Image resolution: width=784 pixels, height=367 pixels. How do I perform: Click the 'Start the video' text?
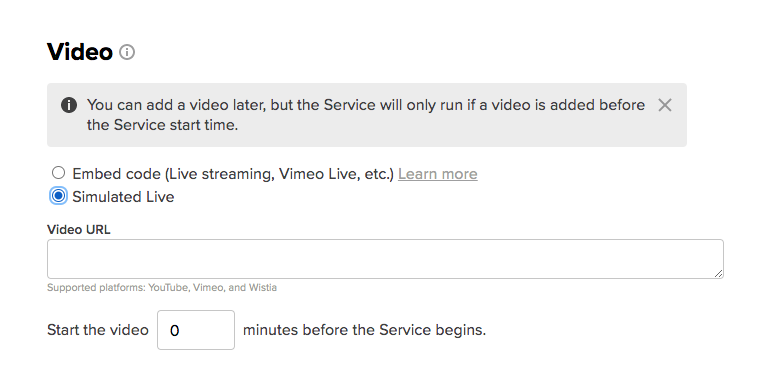pyautogui.click(x=98, y=330)
